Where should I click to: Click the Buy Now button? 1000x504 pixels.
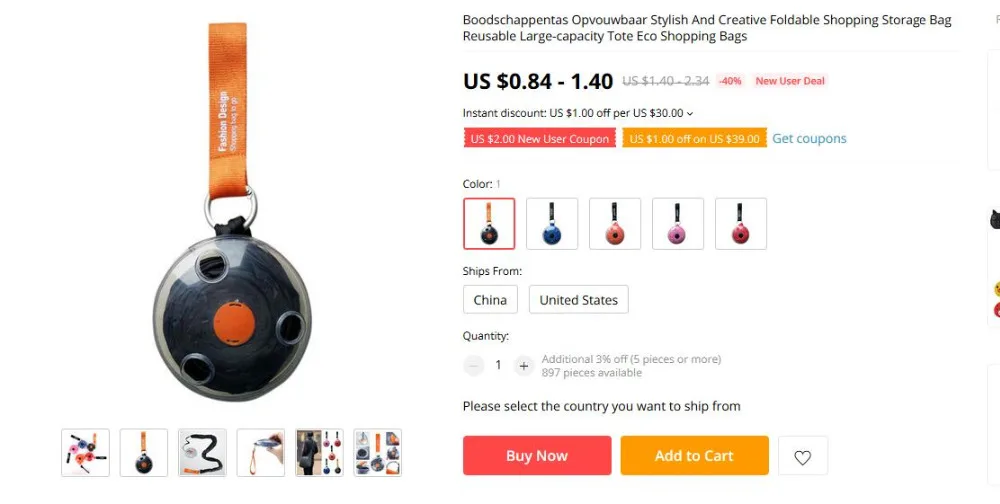click(x=537, y=456)
